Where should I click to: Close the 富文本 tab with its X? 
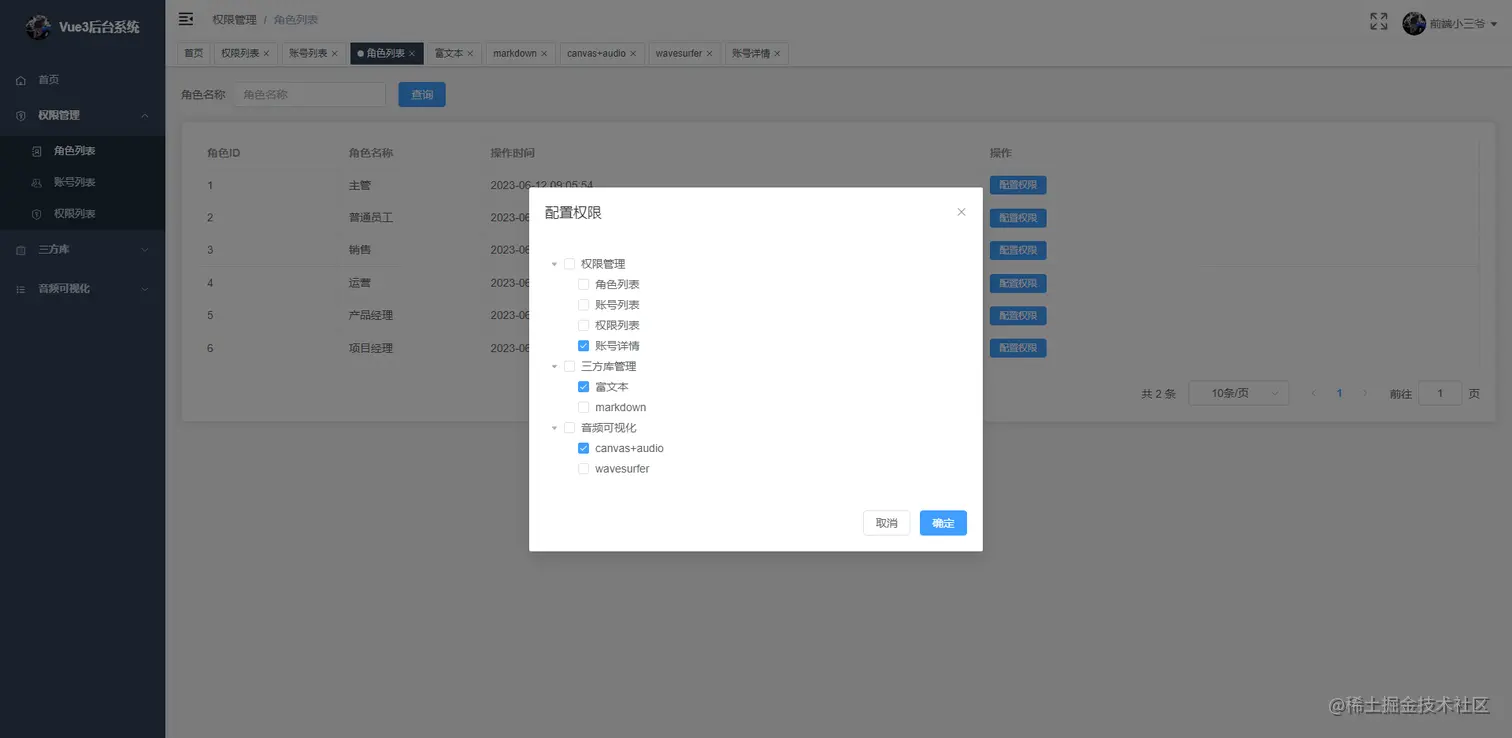click(x=470, y=53)
